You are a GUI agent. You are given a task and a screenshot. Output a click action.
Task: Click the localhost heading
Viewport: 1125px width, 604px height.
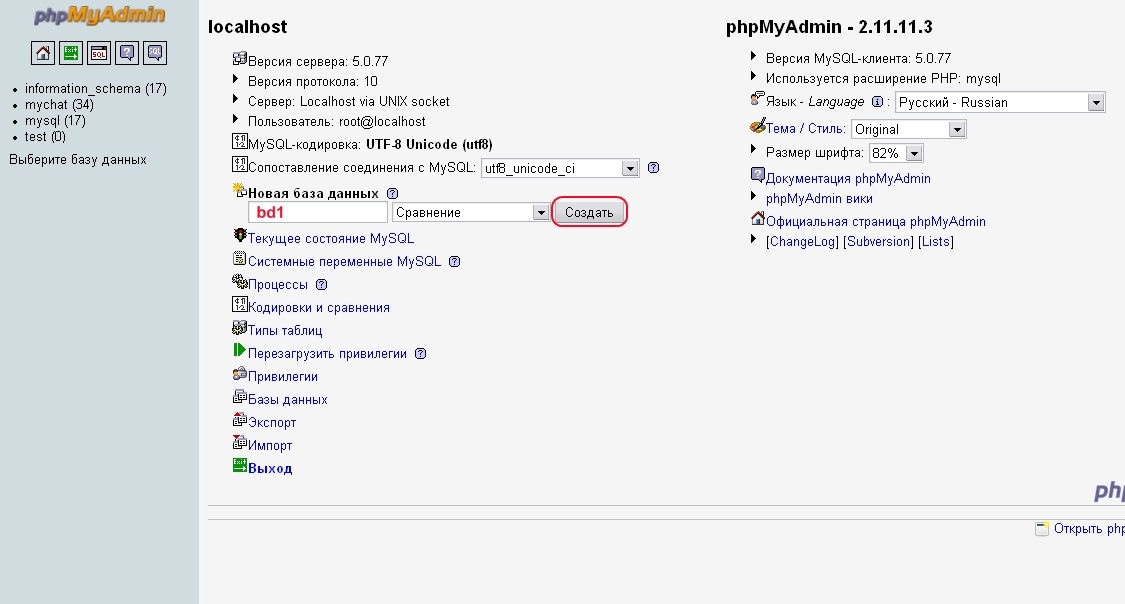pos(248,27)
